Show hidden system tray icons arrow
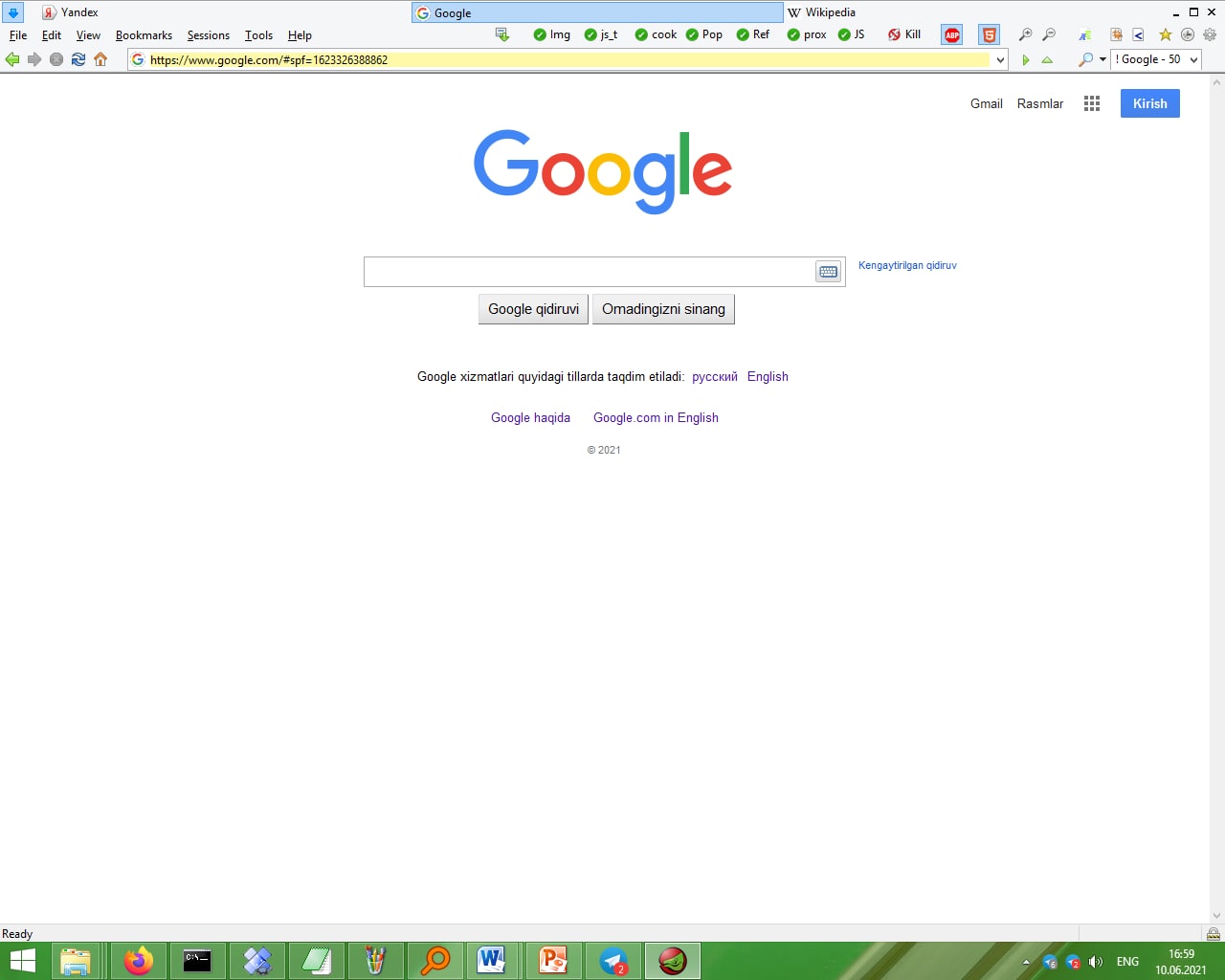Viewport: 1225px width, 980px height. pyautogui.click(x=1026, y=962)
